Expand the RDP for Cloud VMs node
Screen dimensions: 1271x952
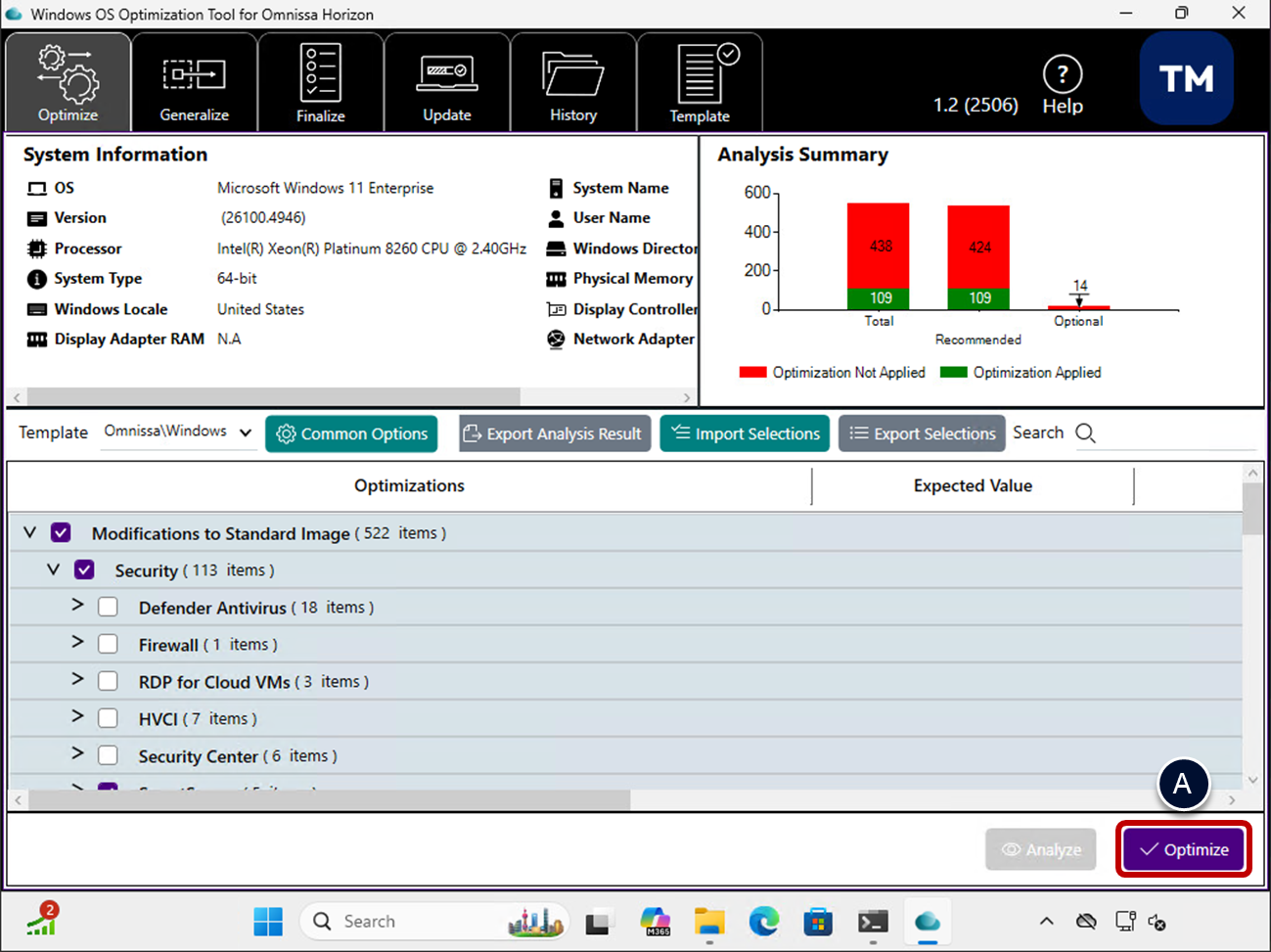(x=77, y=680)
